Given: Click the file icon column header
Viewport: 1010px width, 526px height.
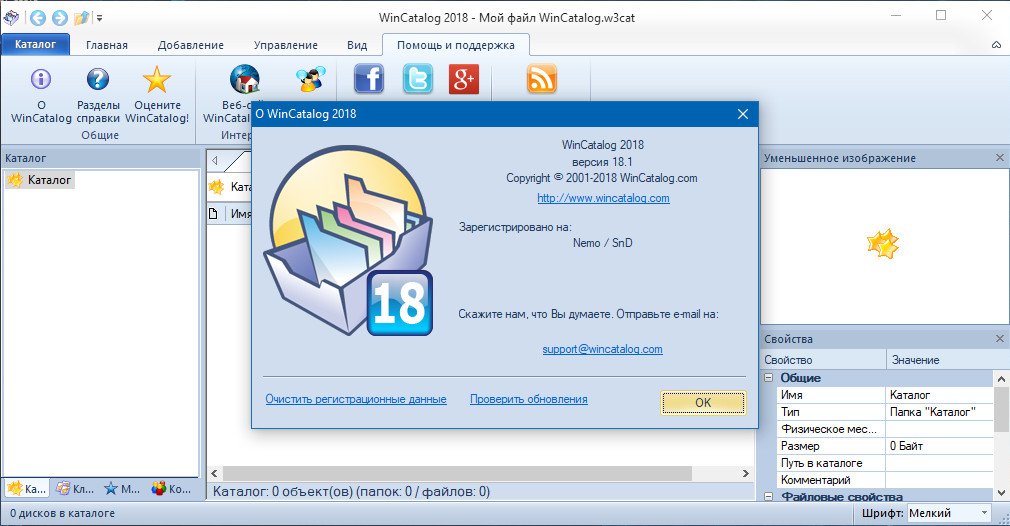Looking at the screenshot, I should click(214, 214).
